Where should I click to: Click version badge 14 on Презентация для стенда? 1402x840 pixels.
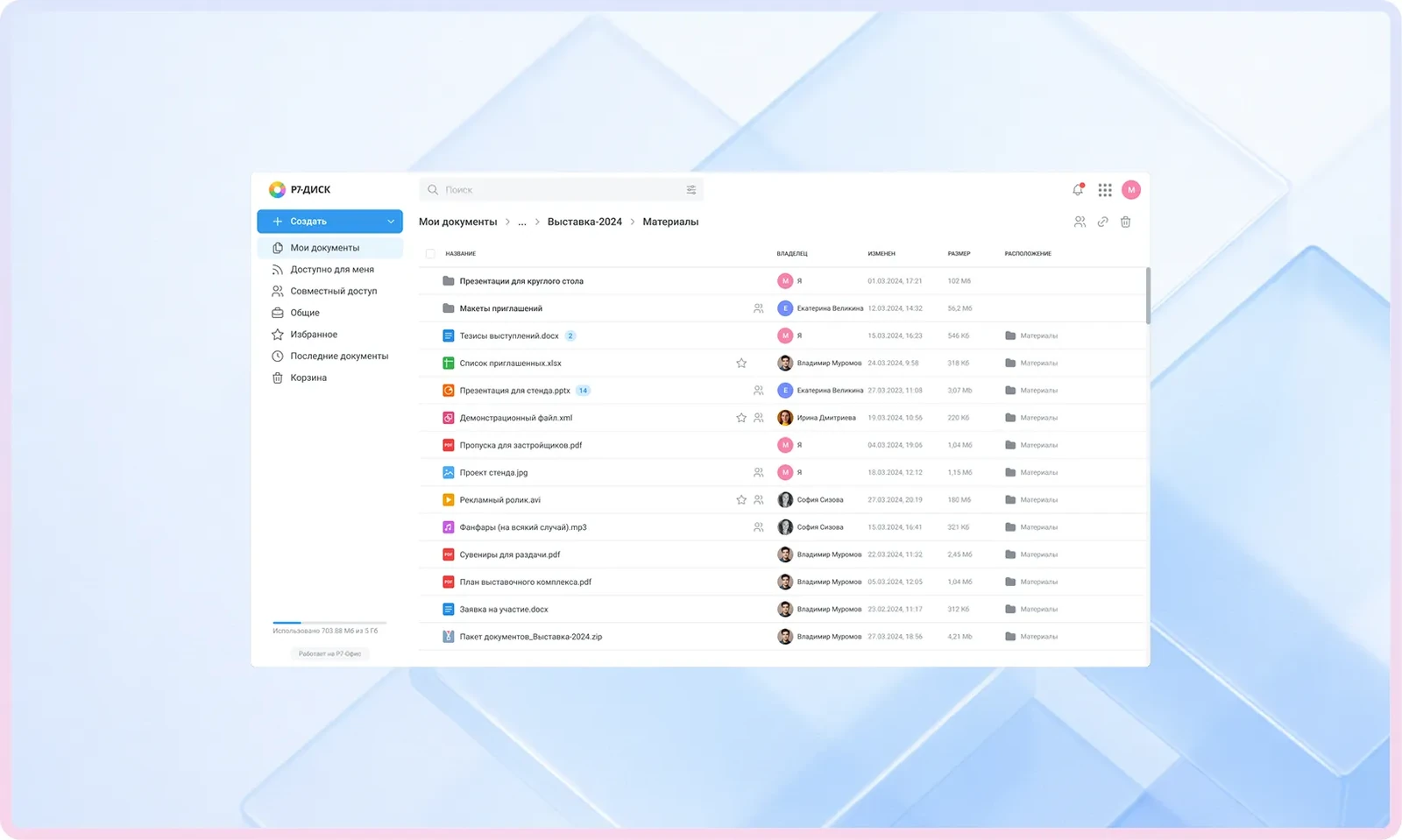583,391
